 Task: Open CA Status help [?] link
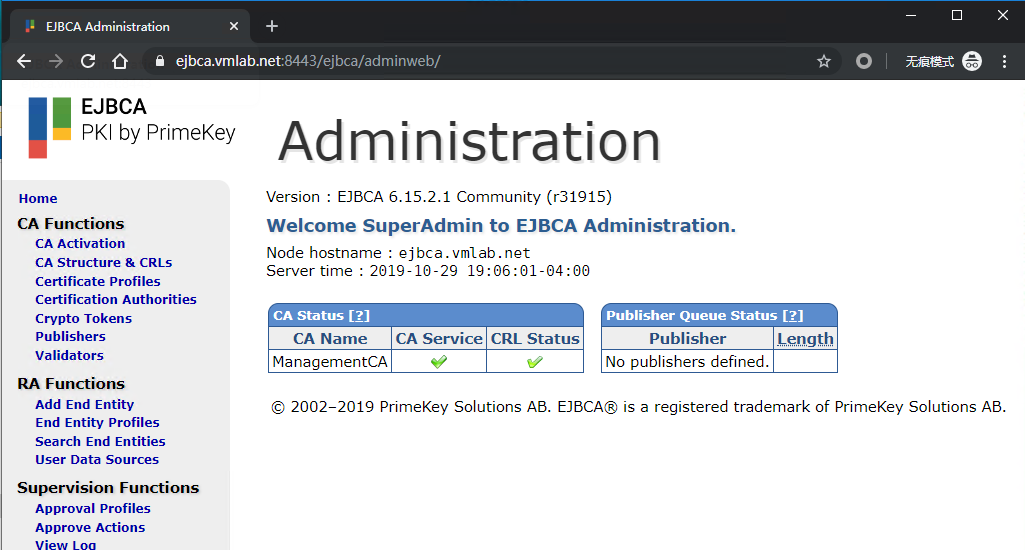[359, 315]
